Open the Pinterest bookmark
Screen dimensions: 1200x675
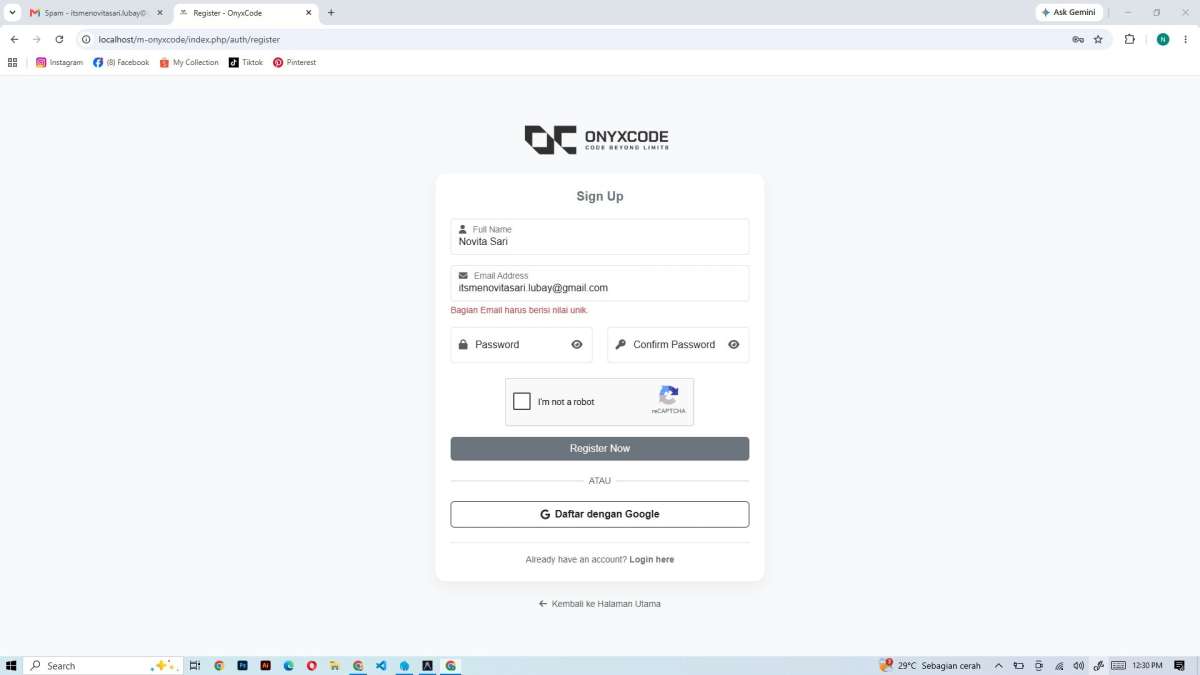(x=294, y=62)
